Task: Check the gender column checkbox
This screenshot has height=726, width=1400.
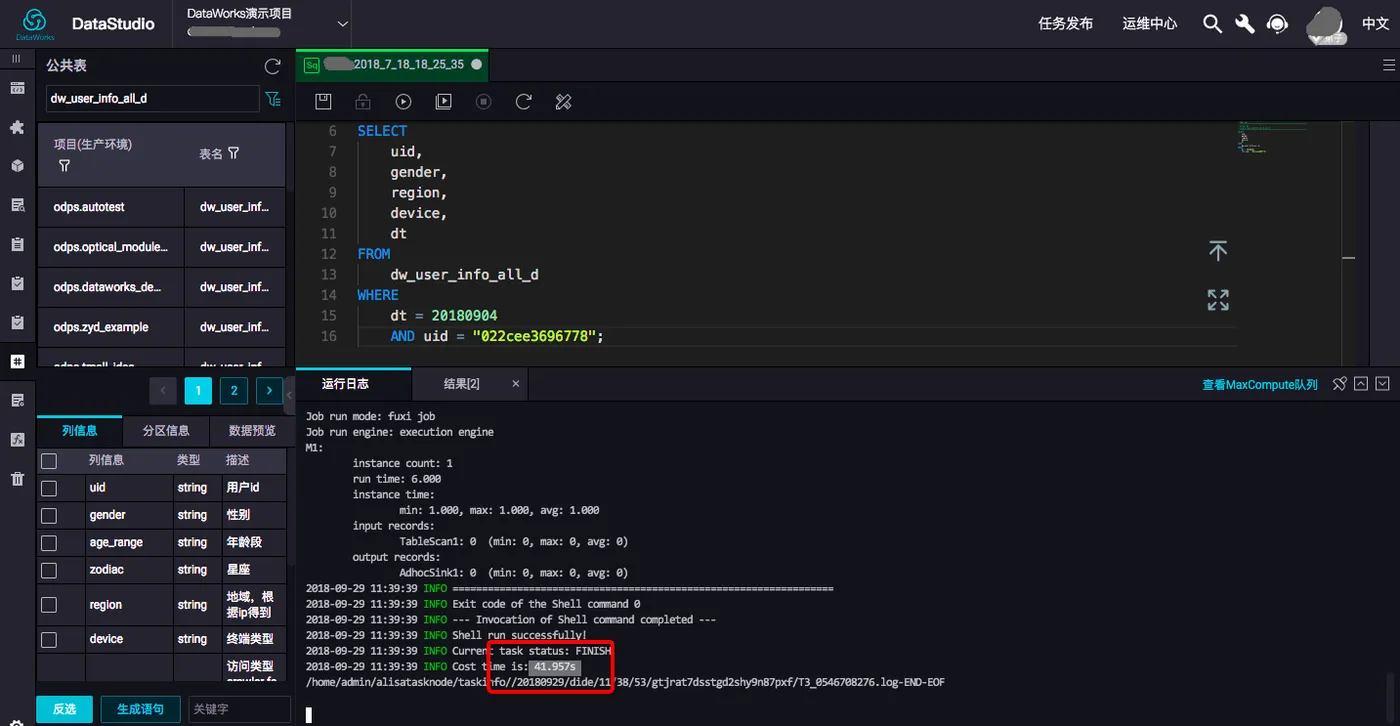Action: [x=49, y=515]
